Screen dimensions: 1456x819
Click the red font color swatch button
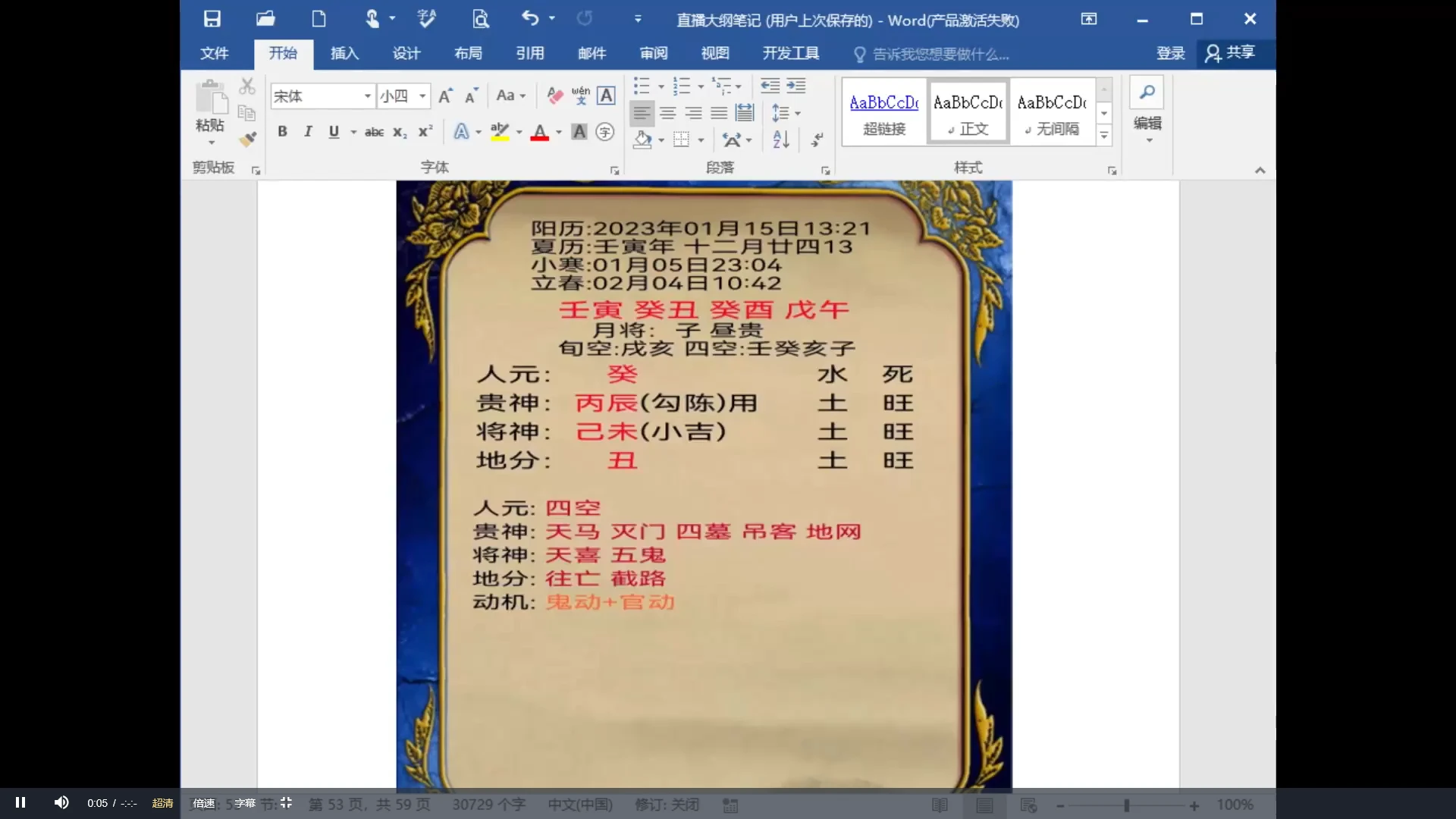click(x=539, y=132)
